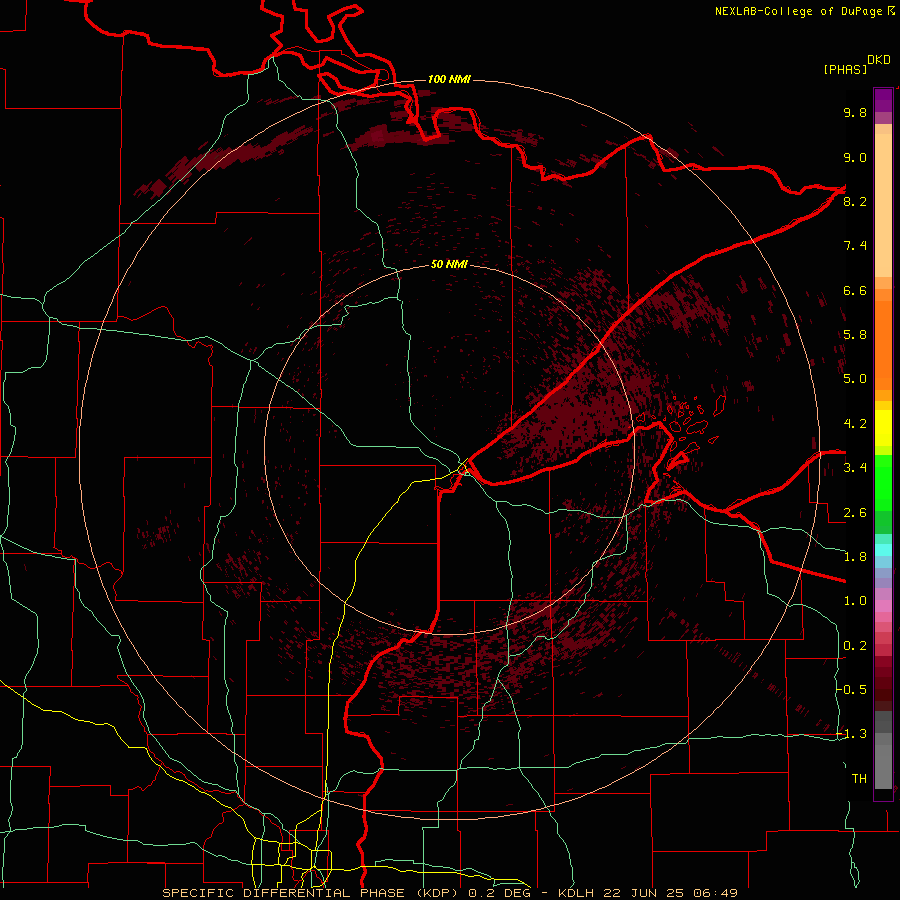Pick the dark red segment of the color bar

(883, 683)
